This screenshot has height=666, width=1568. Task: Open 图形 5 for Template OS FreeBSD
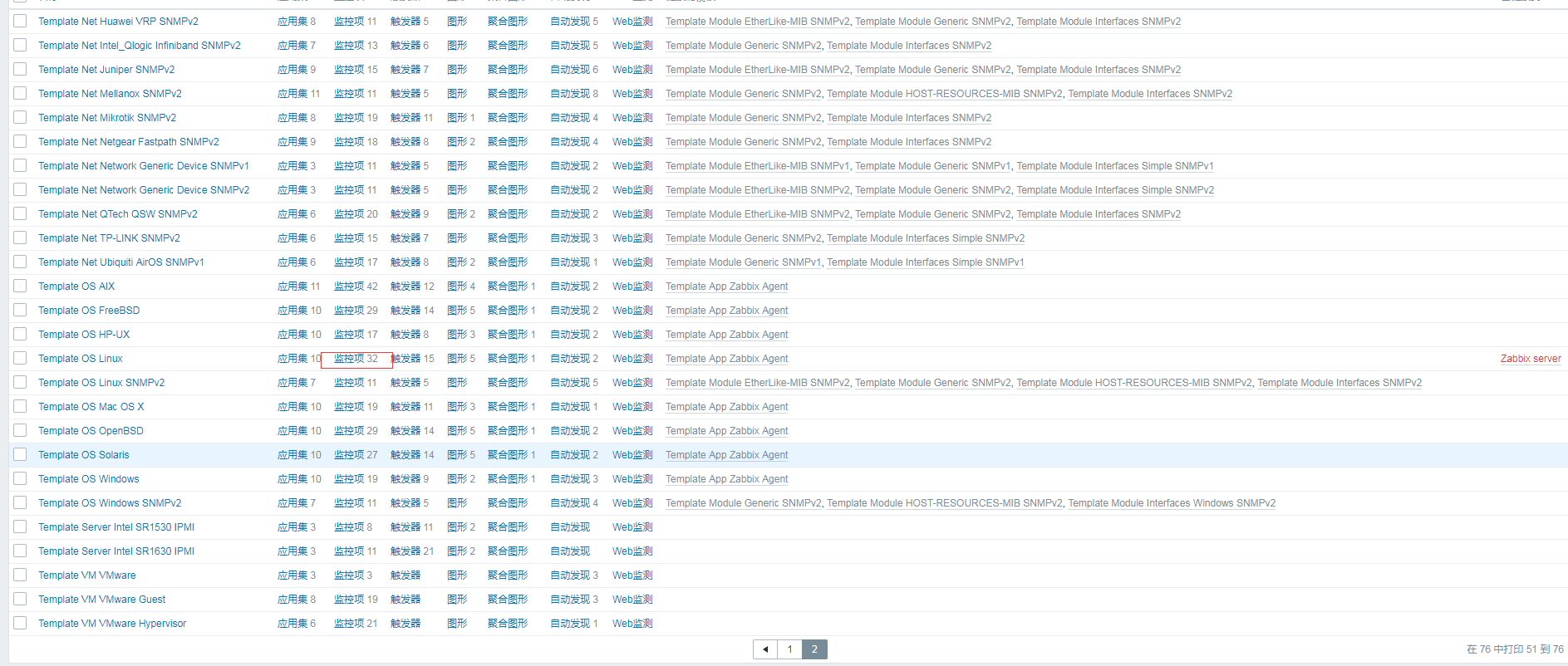461,311
